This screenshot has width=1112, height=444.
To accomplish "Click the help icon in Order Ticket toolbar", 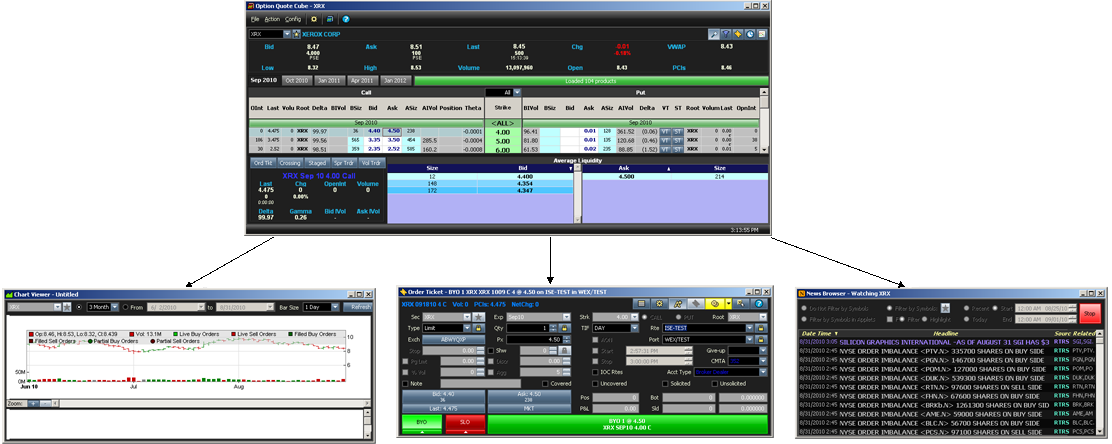I will coord(759,304).
